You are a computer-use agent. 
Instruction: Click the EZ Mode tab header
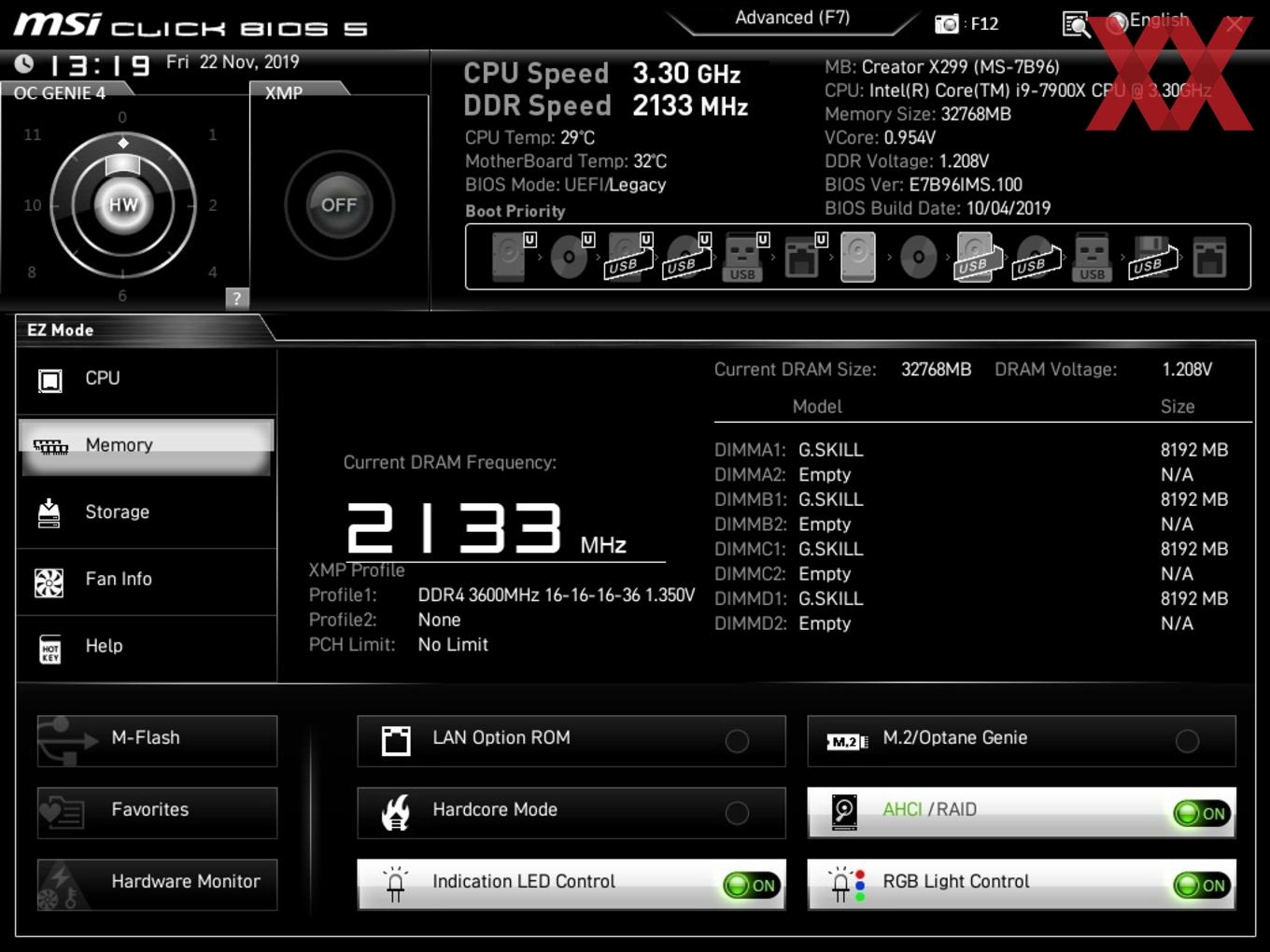click(x=61, y=329)
